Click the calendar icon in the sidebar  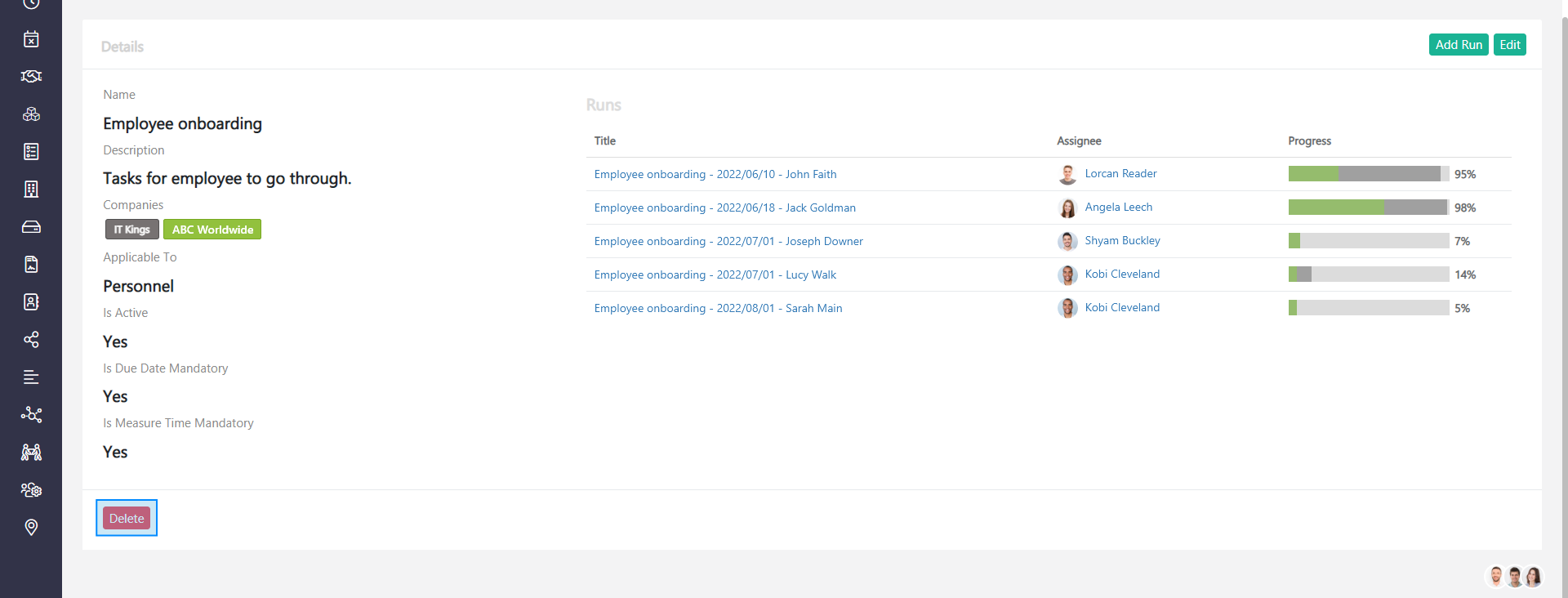31,39
